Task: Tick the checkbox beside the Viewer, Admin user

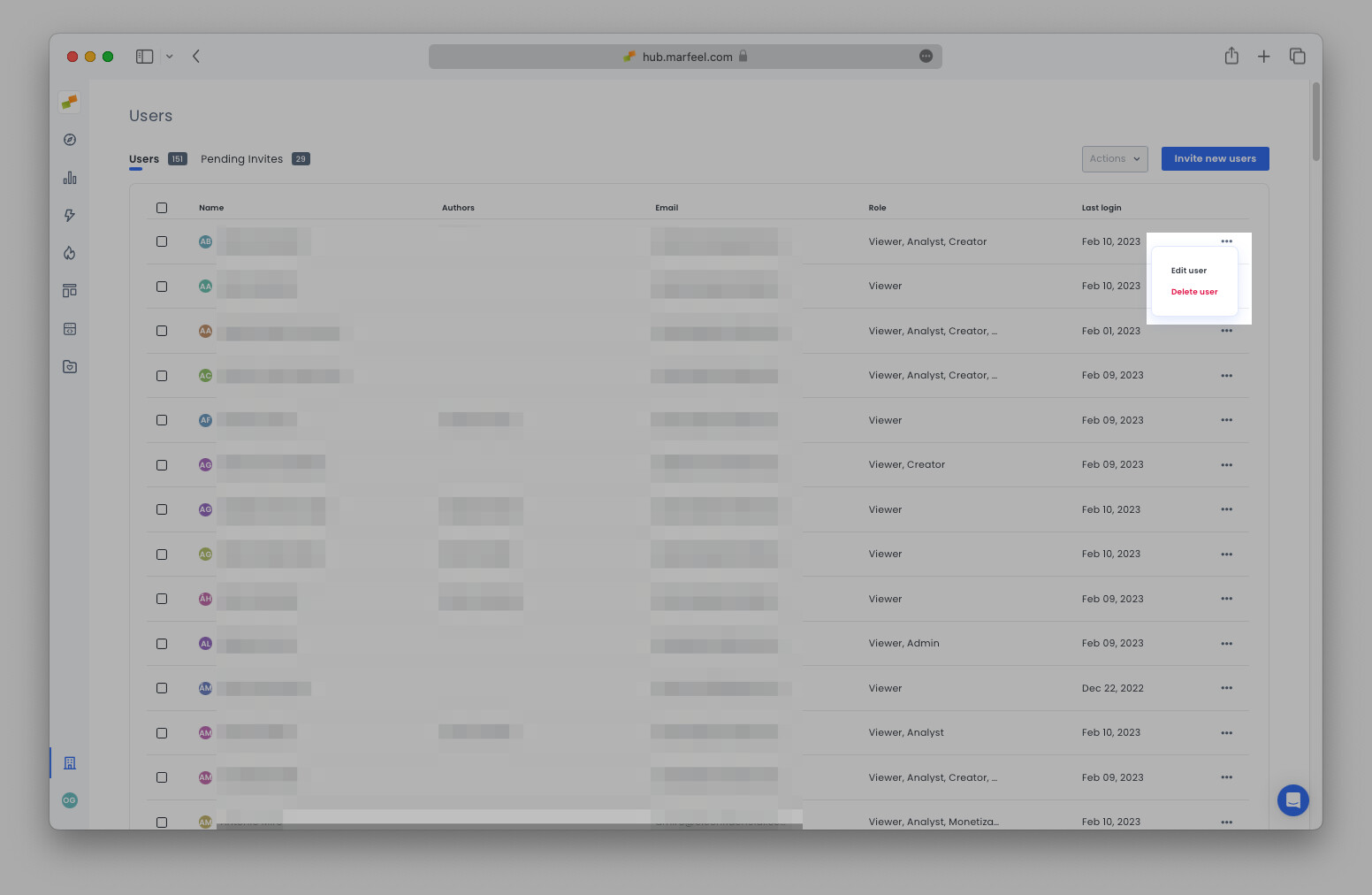Action: coord(162,643)
